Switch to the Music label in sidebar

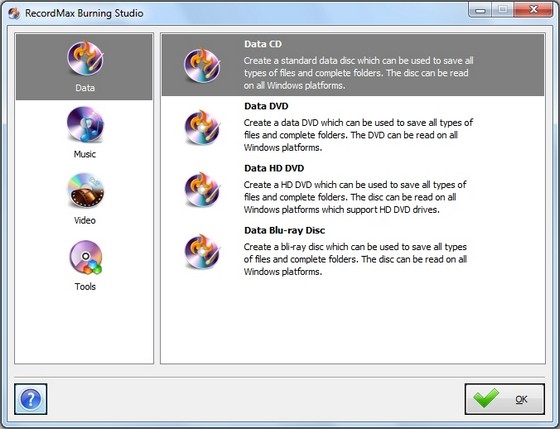(x=85, y=154)
